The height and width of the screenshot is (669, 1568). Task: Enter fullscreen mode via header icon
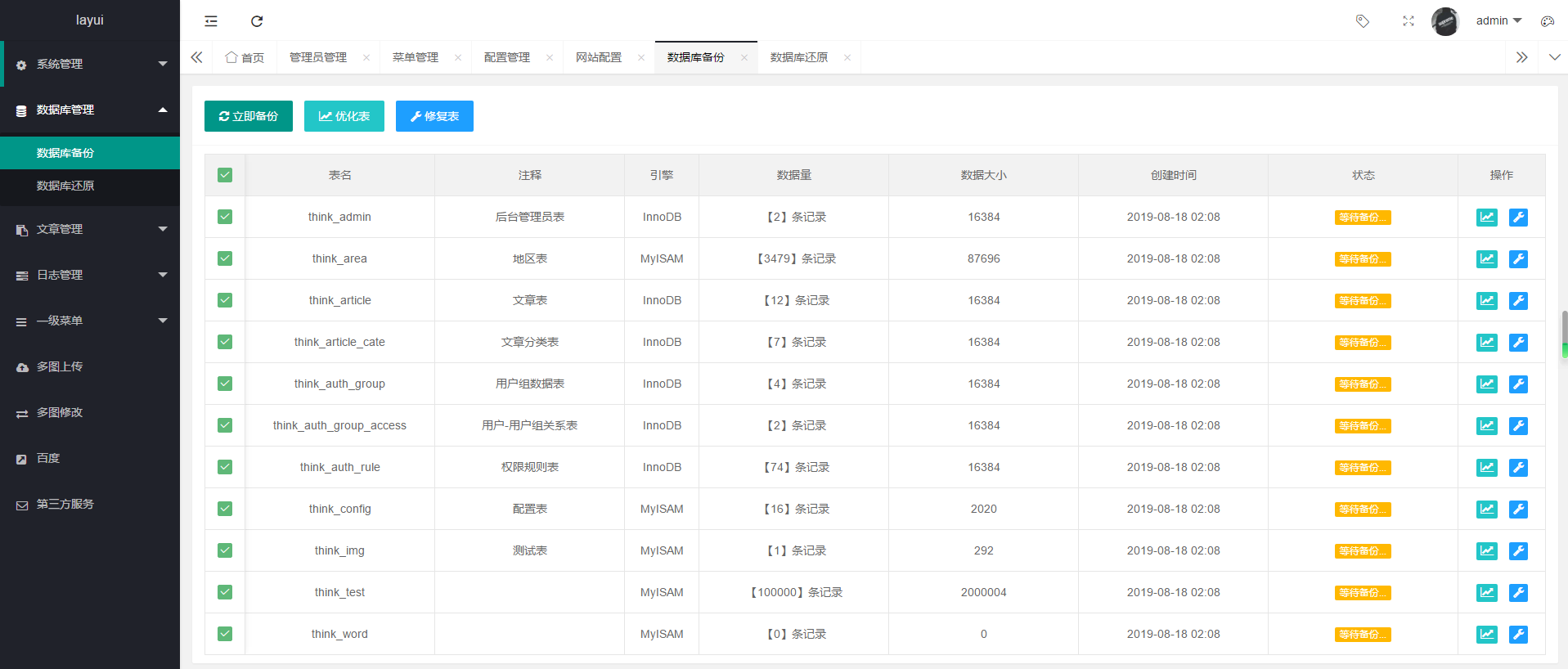click(1409, 21)
